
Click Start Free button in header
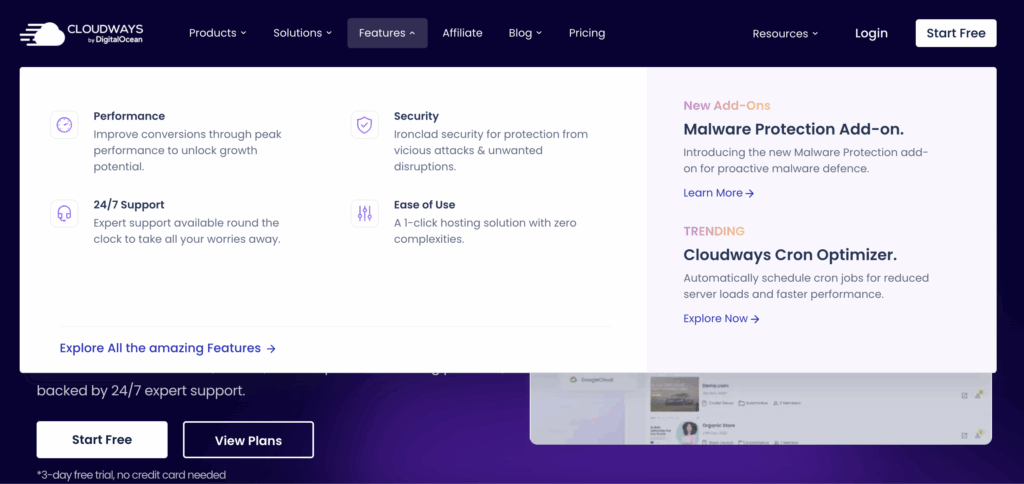(955, 33)
